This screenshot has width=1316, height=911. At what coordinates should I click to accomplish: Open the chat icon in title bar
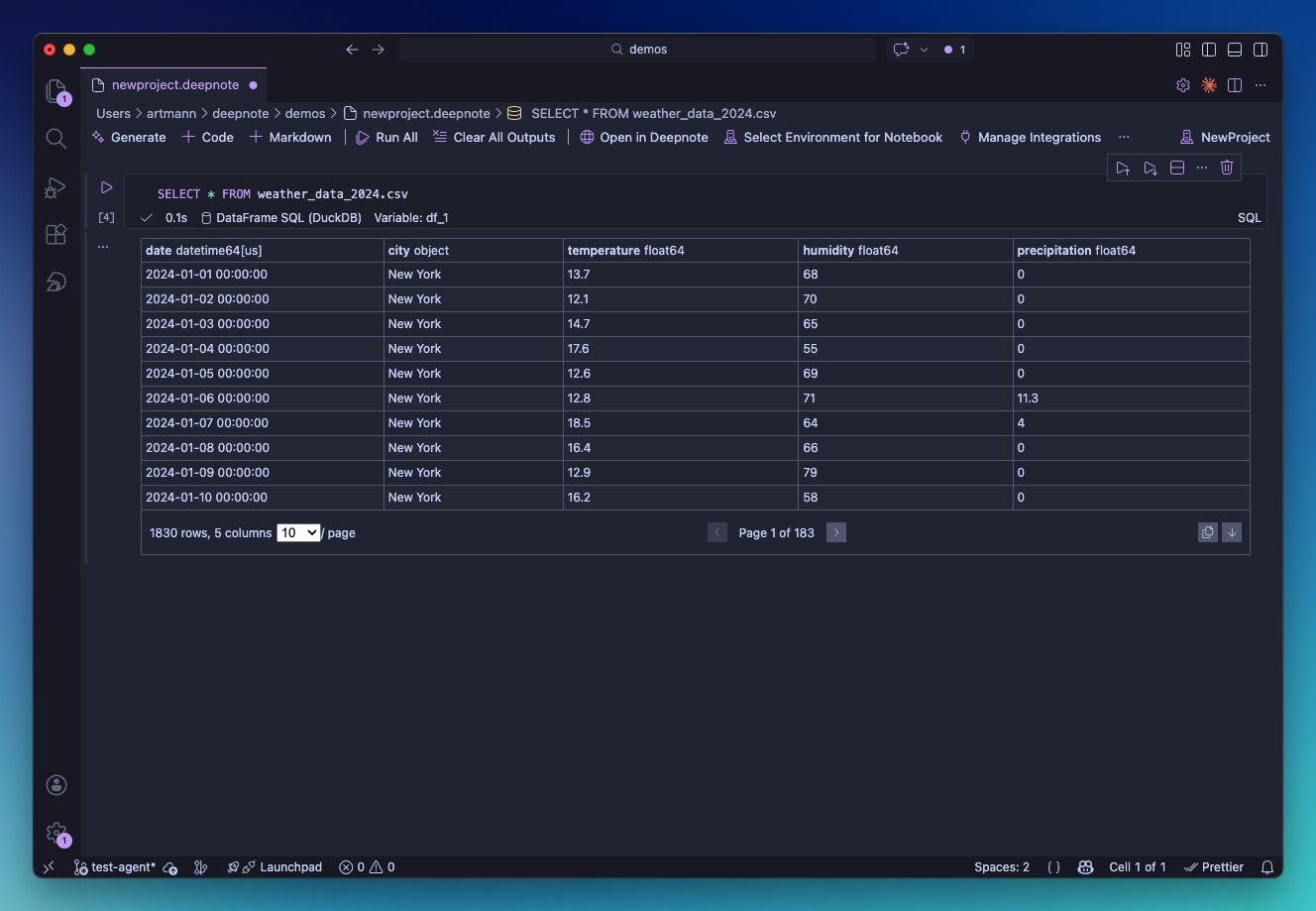click(x=901, y=50)
